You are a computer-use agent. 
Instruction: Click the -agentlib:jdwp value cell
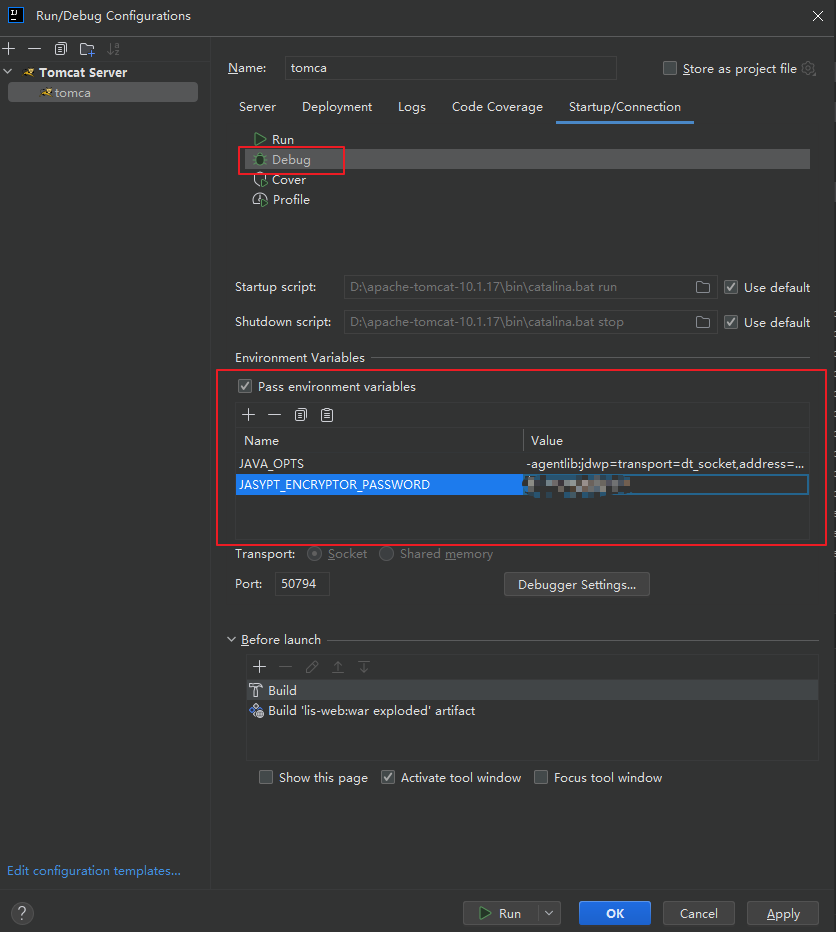[x=666, y=464]
